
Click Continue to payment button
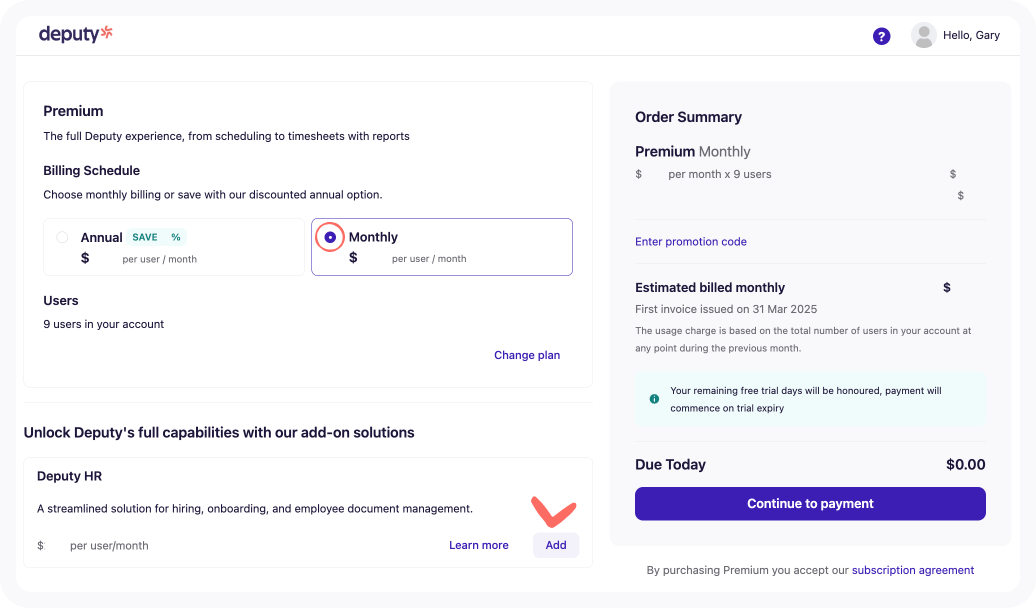click(x=810, y=504)
